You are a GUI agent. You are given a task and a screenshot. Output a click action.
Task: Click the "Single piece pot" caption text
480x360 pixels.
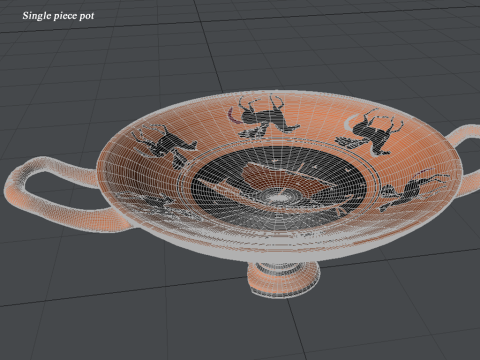(x=58, y=16)
